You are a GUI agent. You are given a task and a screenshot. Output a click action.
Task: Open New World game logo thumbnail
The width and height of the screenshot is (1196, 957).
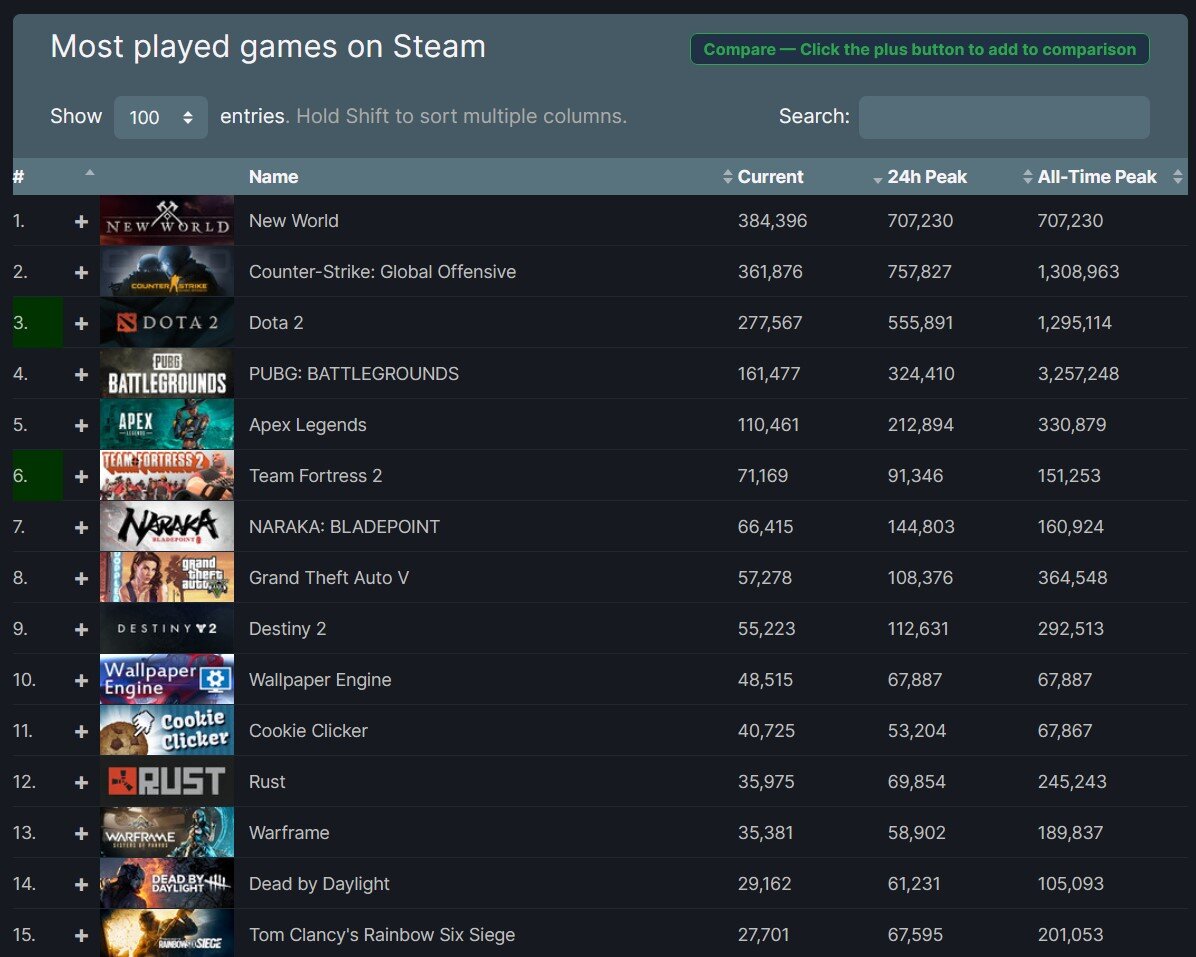167,220
